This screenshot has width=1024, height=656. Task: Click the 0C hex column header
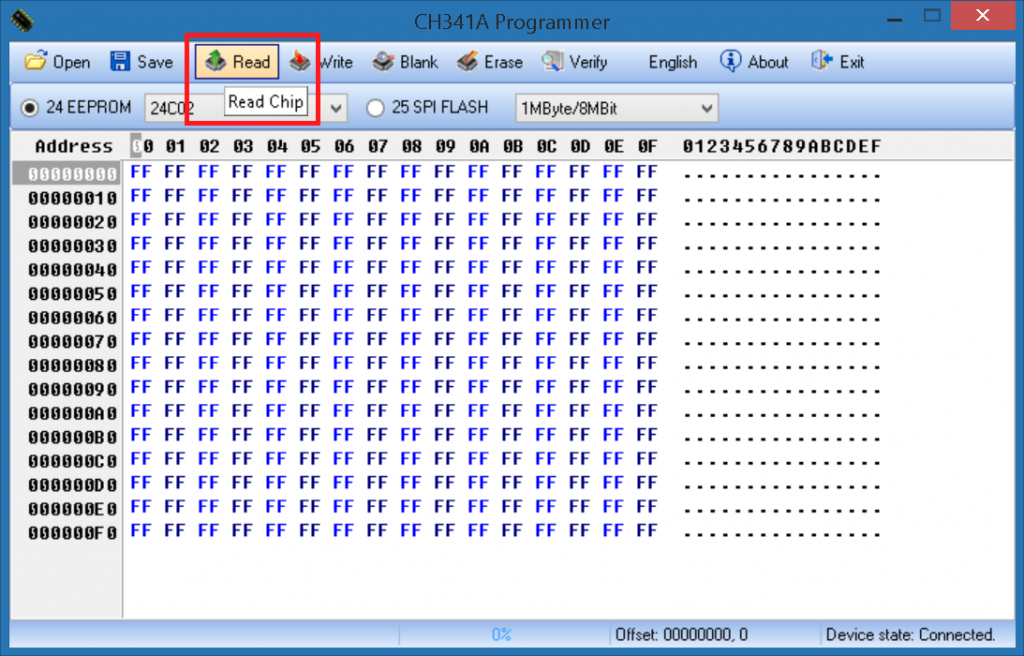click(546, 146)
